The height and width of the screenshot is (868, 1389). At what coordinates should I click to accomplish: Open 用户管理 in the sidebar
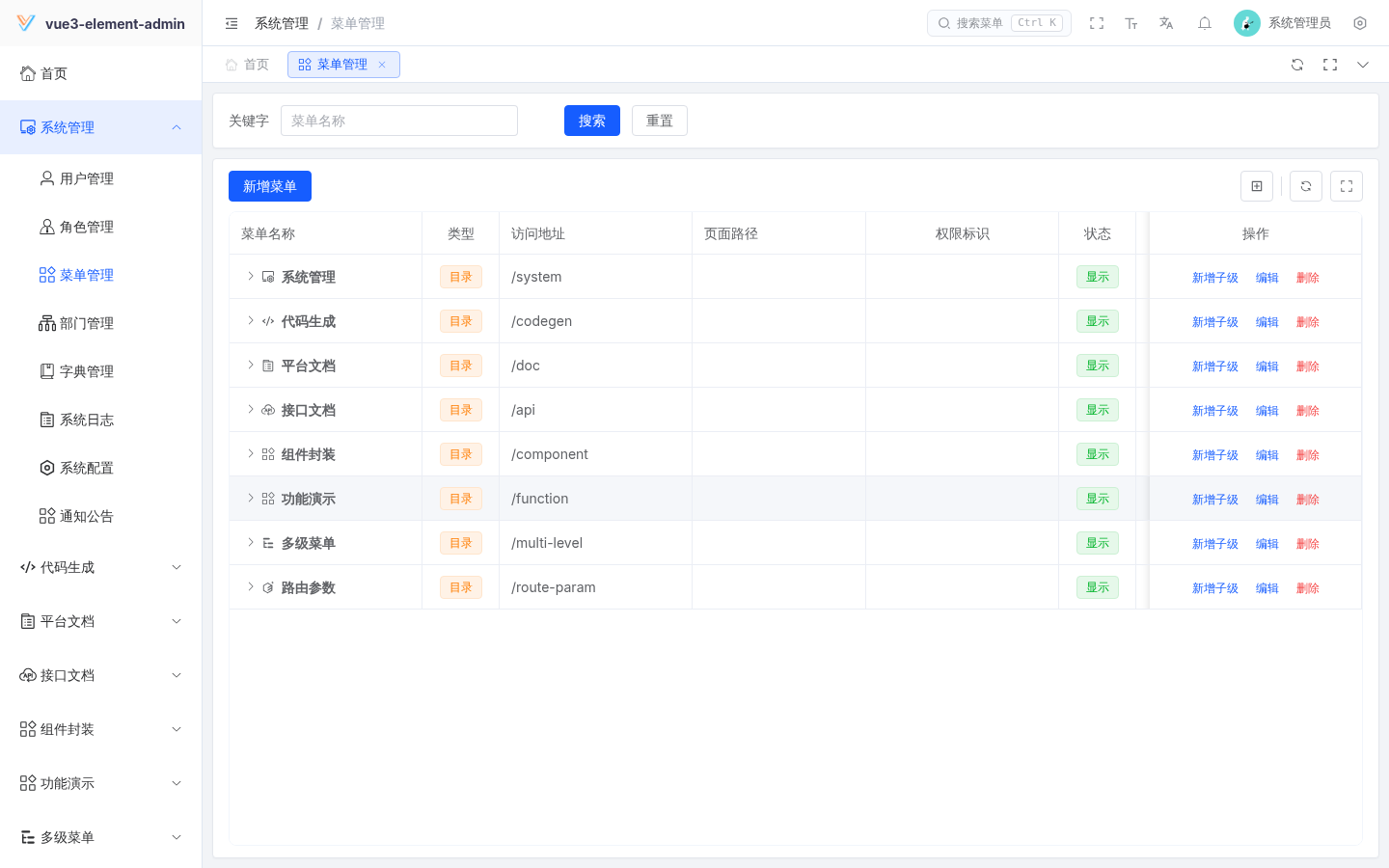pos(101,178)
